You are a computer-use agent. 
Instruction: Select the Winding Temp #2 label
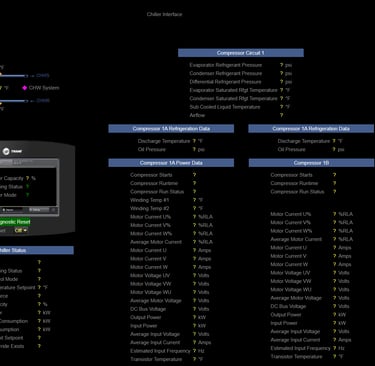click(x=149, y=208)
